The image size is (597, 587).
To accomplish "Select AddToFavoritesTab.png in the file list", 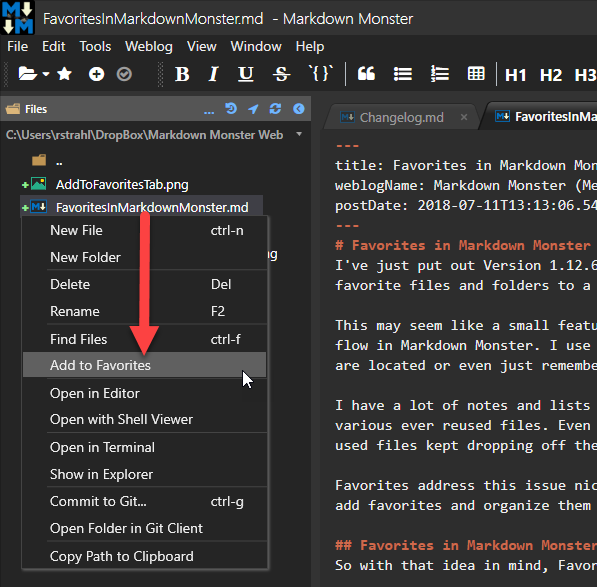I will click(x=122, y=185).
